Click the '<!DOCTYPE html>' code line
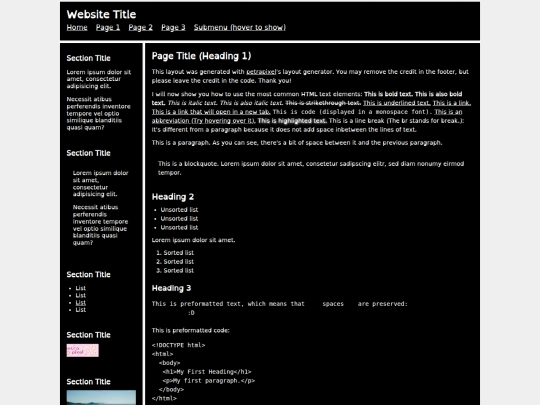This screenshot has height=405, width=540. (x=178, y=345)
